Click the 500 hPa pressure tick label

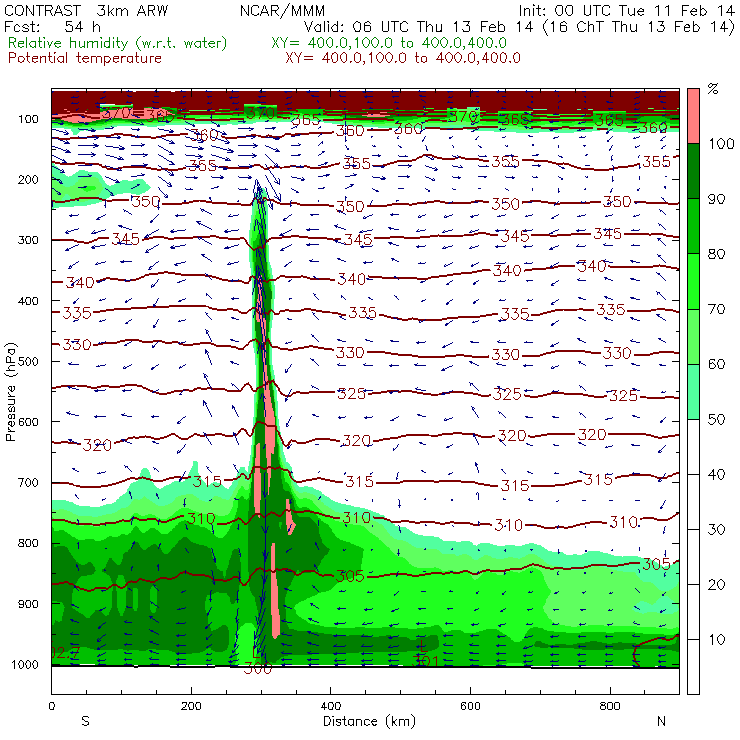[x=28, y=361]
